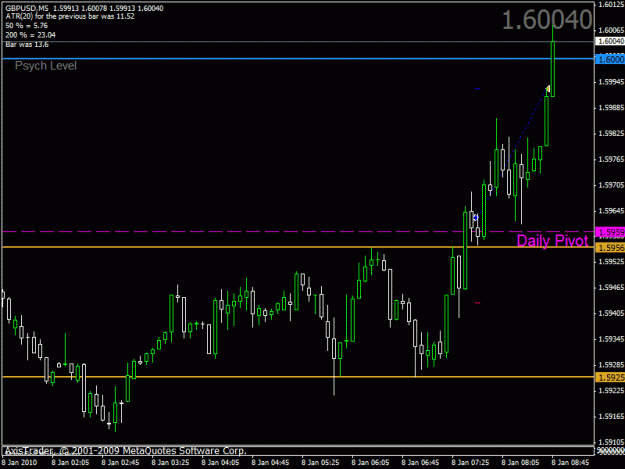Click the latest tall green candle body
Image resolution: width=625 pixels, height=469 pixels.
tap(553, 69)
